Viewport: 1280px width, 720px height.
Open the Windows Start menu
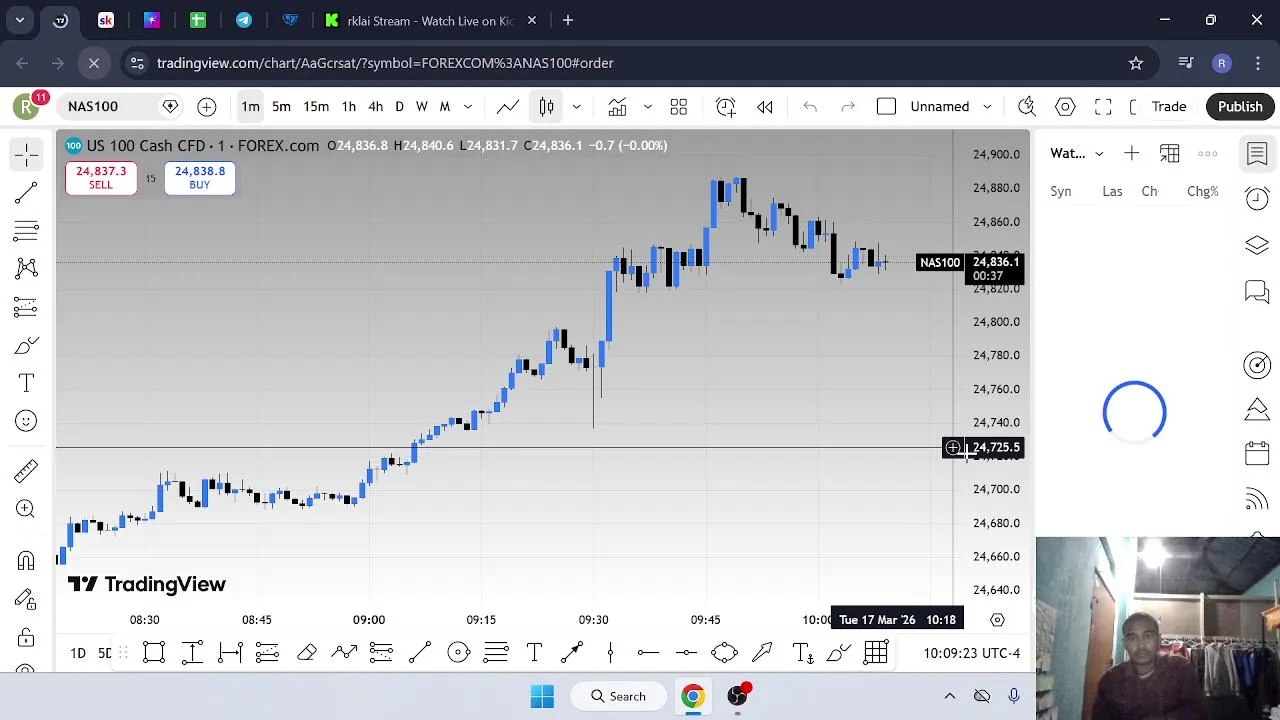(x=542, y=696)
